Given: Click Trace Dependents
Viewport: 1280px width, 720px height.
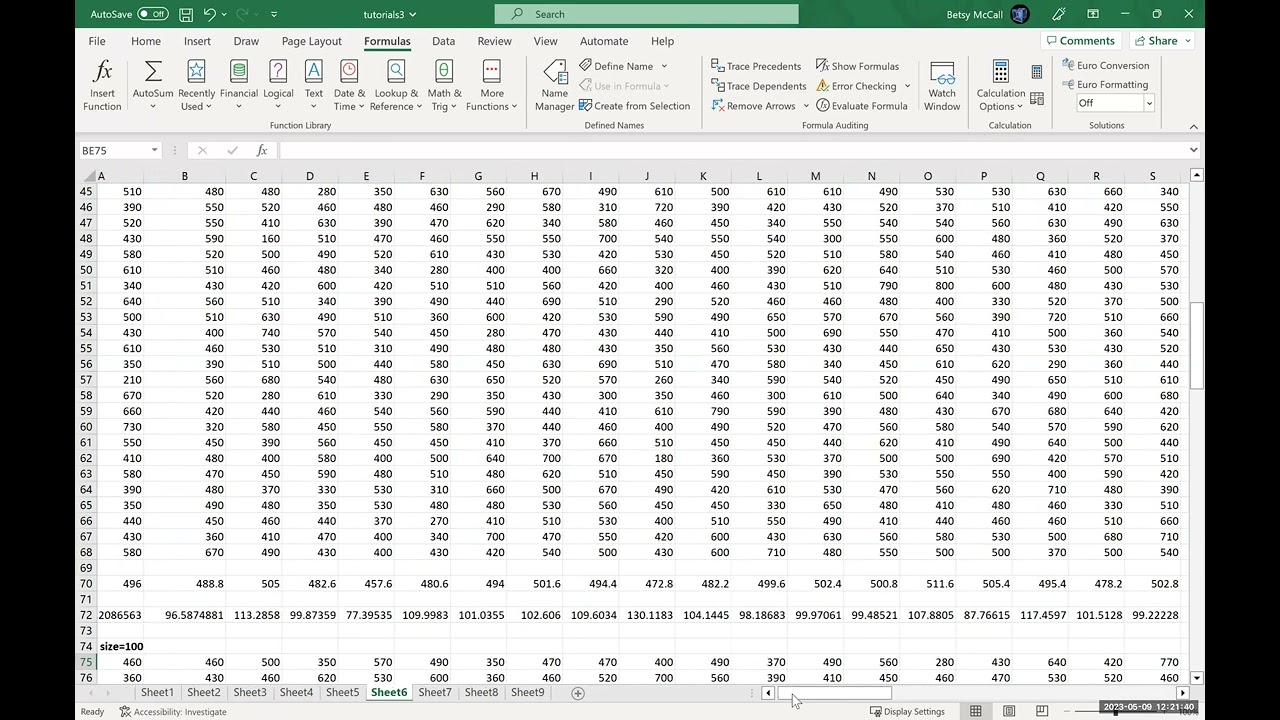Looking at the screenshot, I should [758, 86].
